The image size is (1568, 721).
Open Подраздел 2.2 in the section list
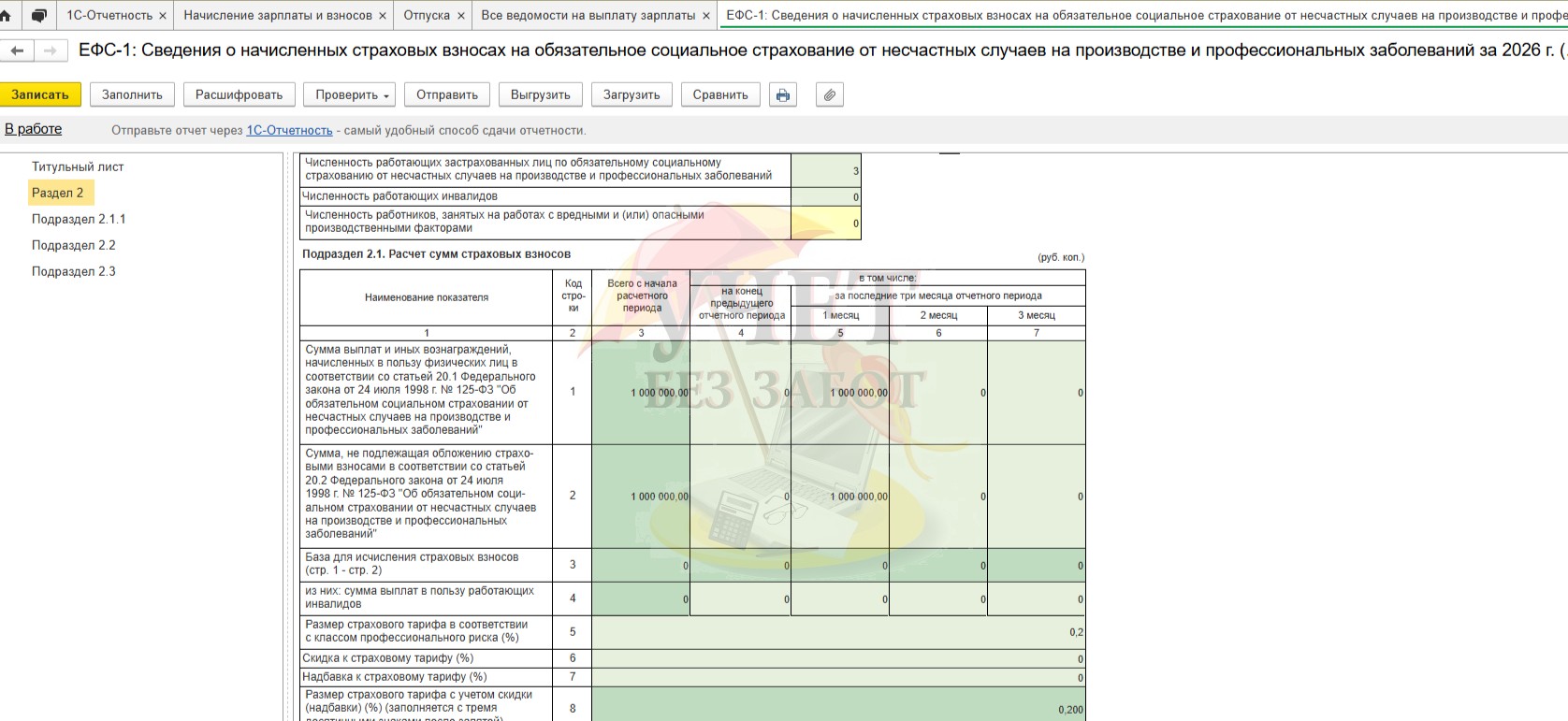coord(74,245)
